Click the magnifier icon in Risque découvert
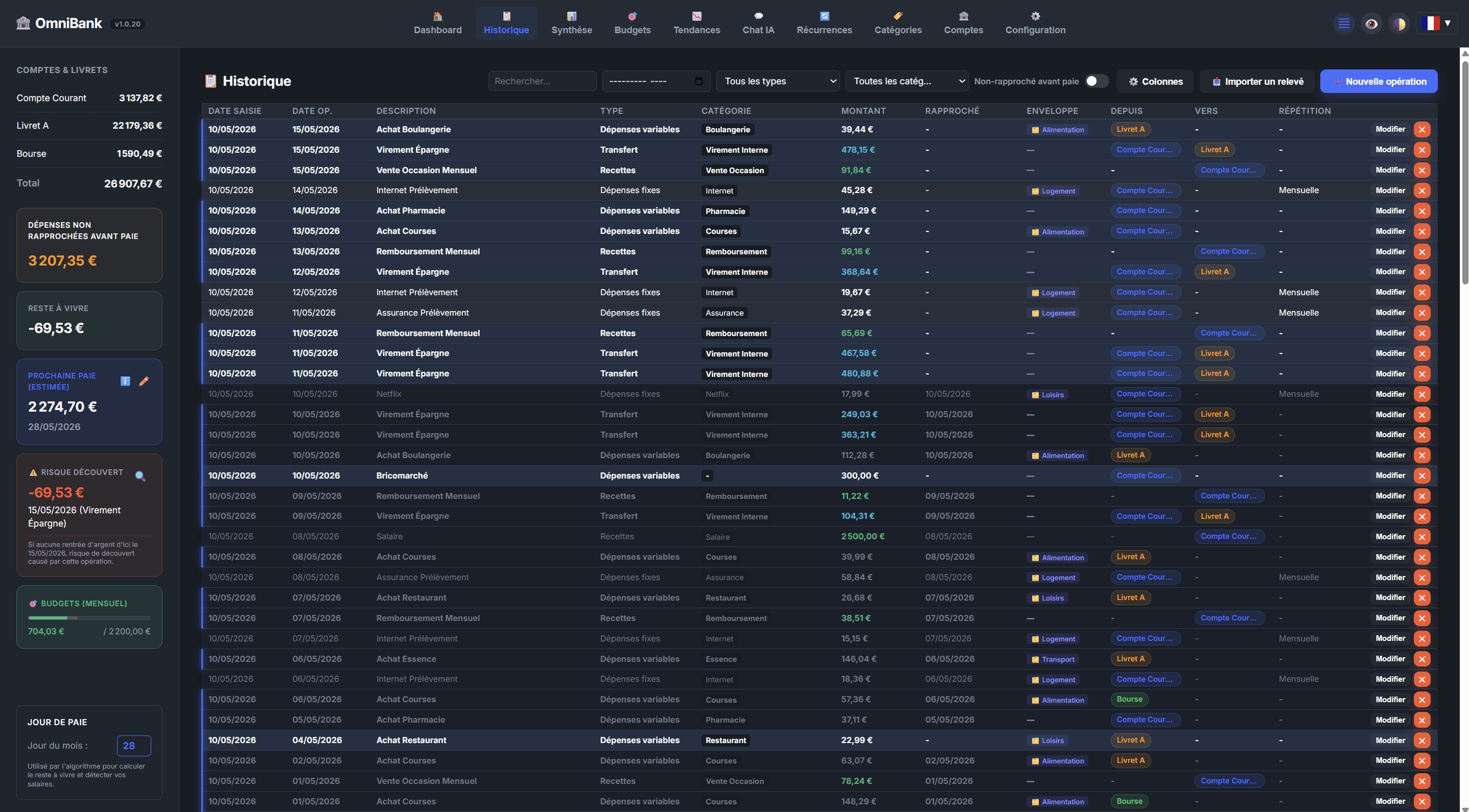The image size is (1469, 812). tap(141, 476)
